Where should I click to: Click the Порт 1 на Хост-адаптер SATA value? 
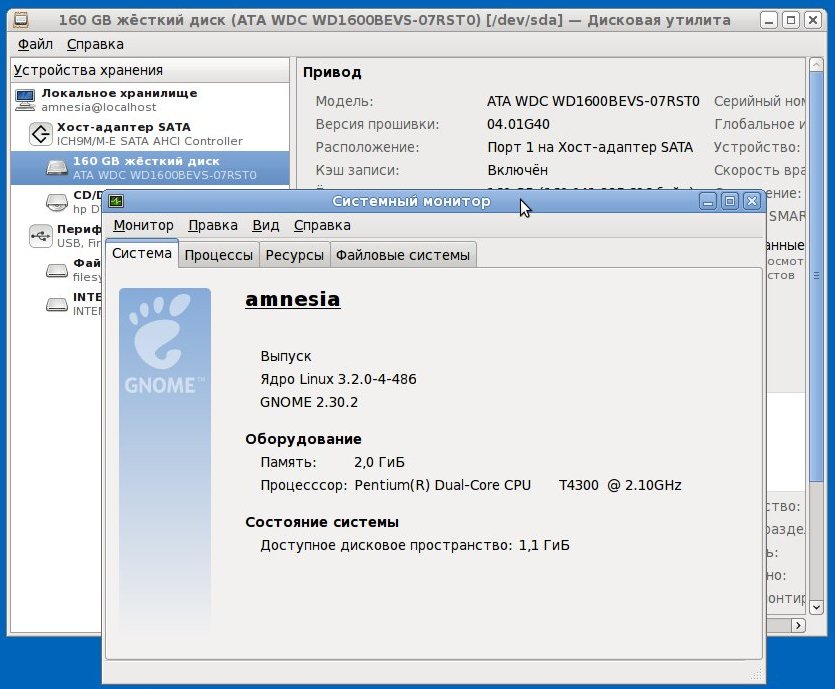coord(590,147)
